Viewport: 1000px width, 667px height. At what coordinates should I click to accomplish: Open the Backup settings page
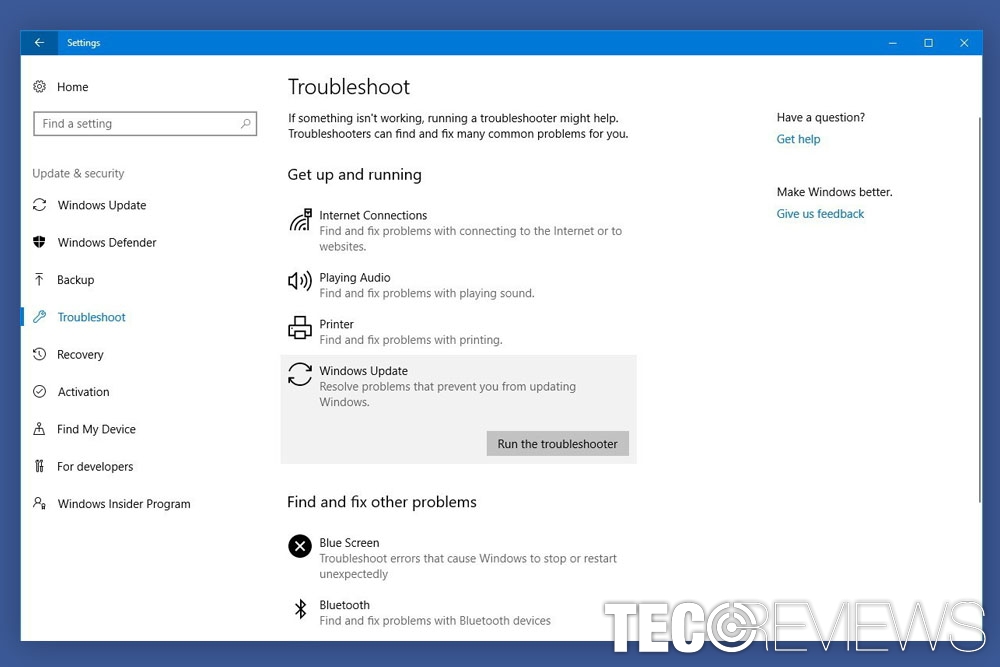(x=75, y=280)
